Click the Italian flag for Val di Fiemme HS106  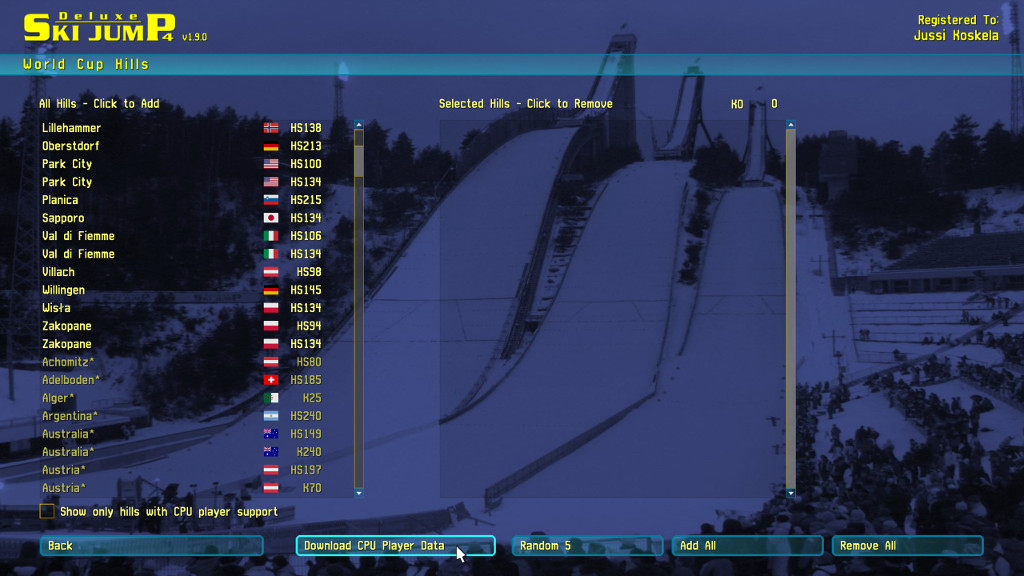click(x=271, y=236)
